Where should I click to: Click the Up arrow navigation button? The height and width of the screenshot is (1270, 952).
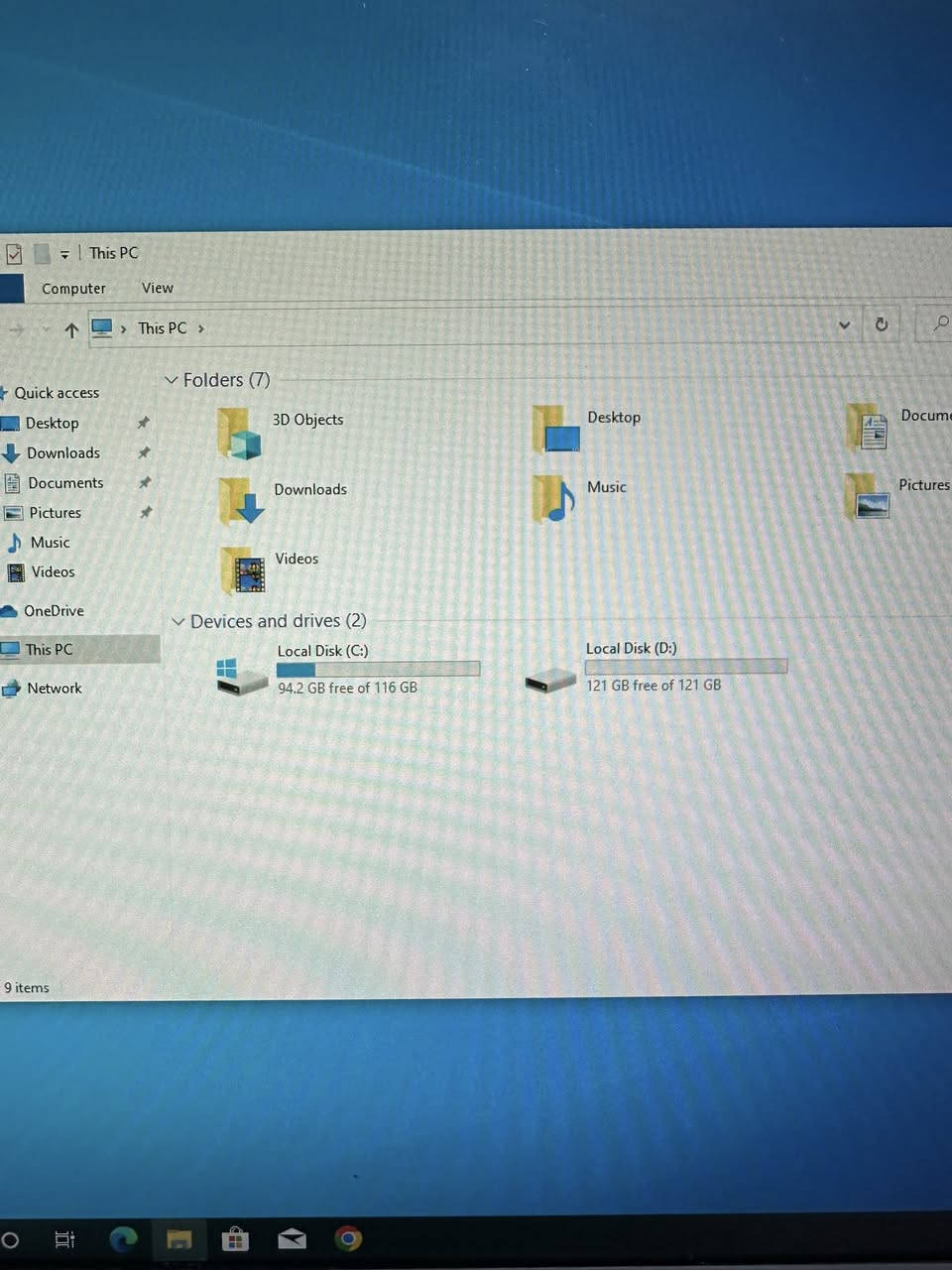pyautogui.click(x=71, y=330)
